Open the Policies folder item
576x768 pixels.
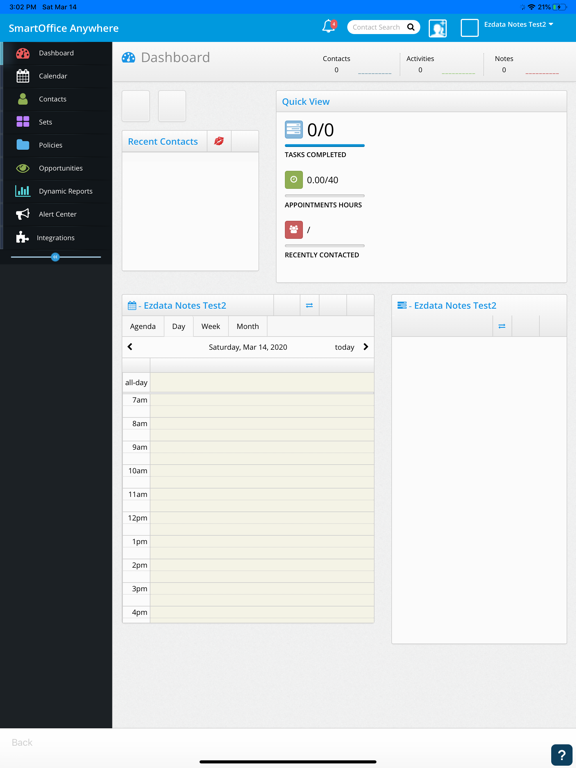tap(56, 145)
